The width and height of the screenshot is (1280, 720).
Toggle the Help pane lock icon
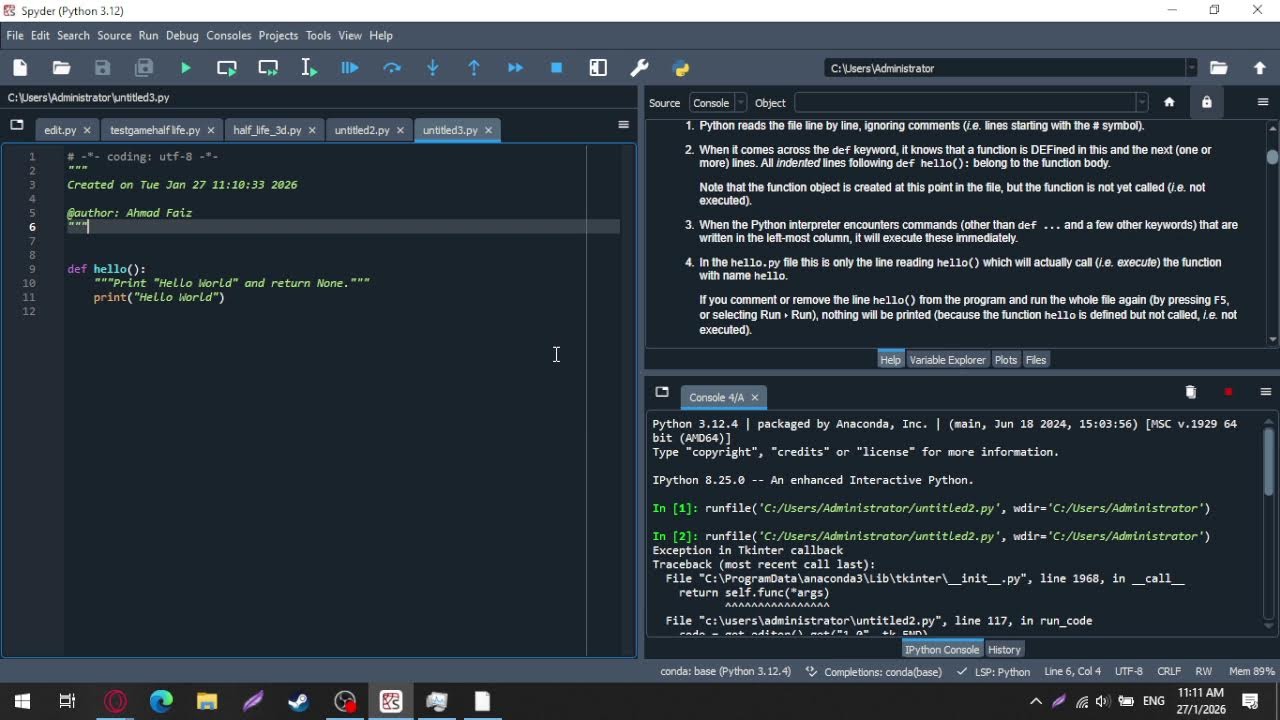(1206, 102)
